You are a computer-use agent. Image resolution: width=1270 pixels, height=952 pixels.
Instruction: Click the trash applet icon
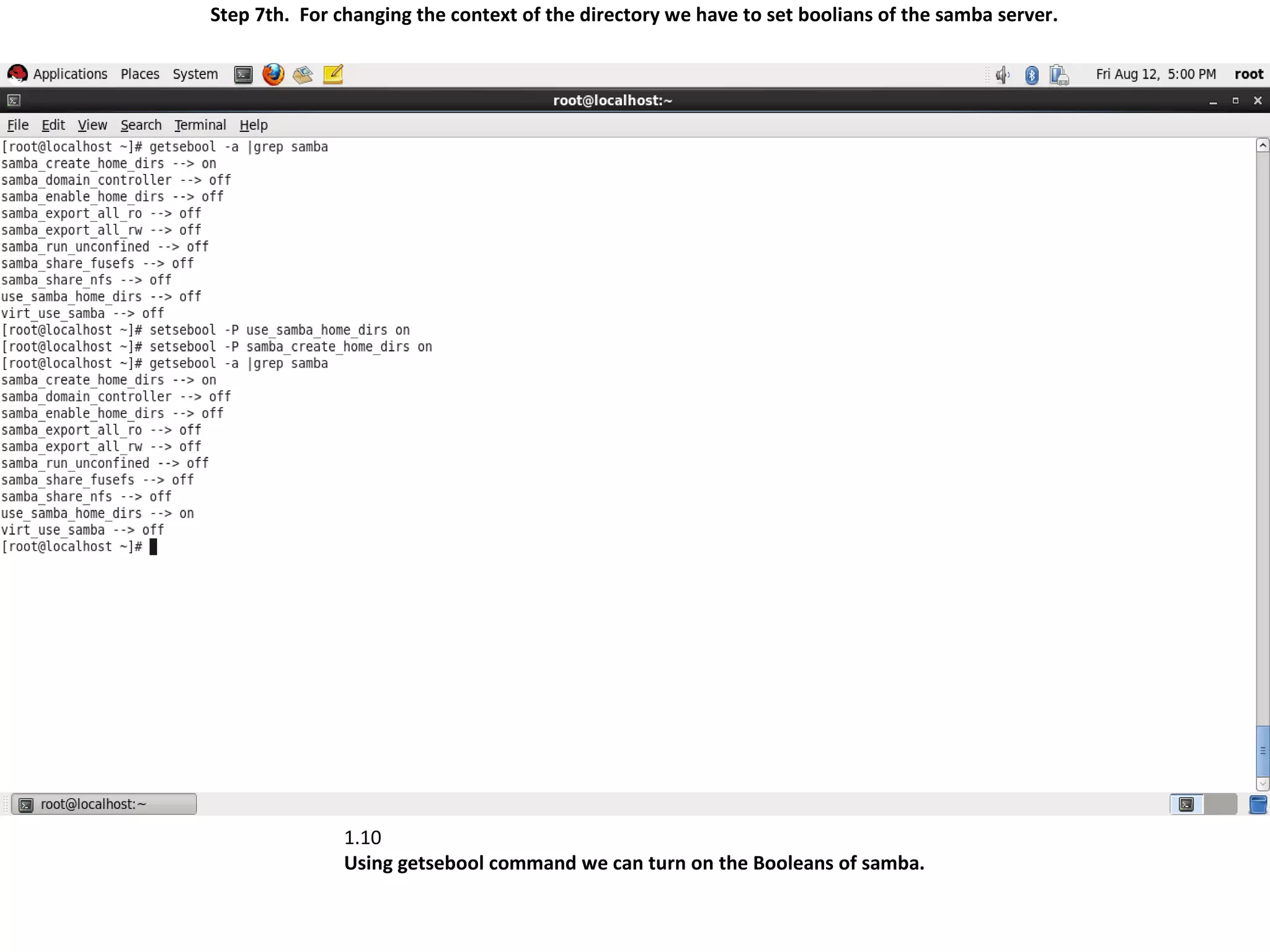click(1258, 804)
